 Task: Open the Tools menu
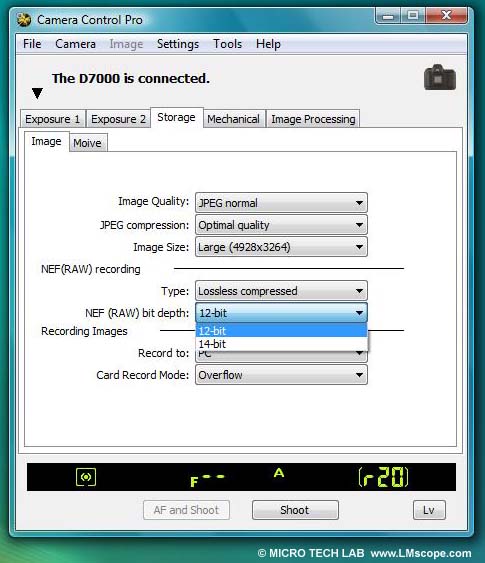click(x=227, y=44)
